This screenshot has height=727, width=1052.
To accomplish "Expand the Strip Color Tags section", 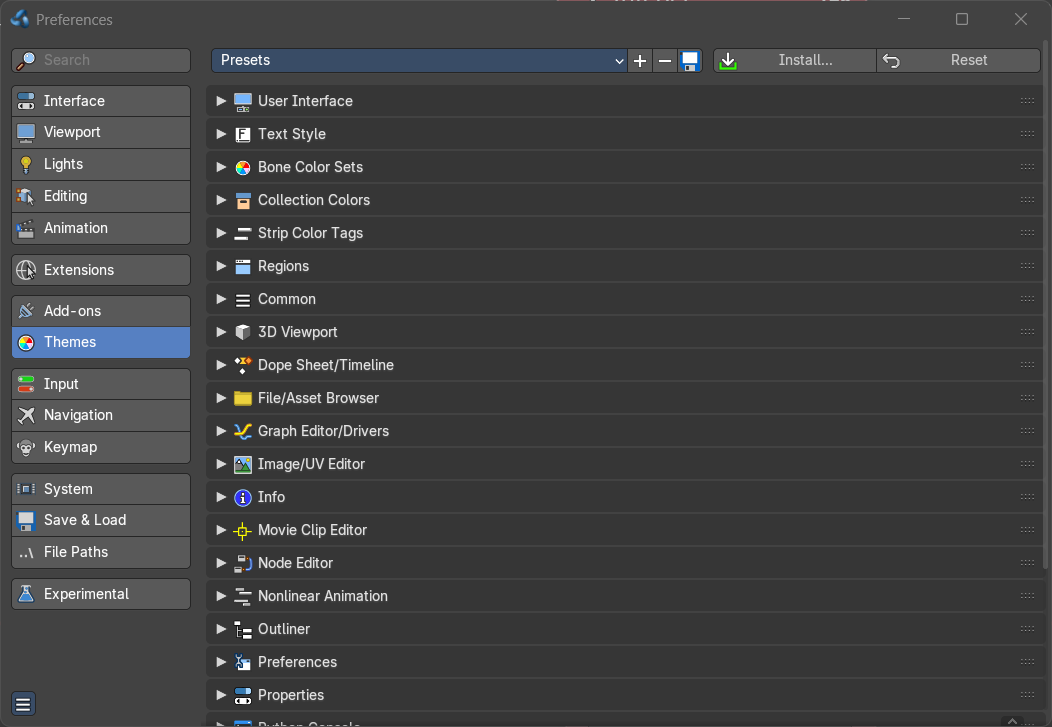I will 221,233.
